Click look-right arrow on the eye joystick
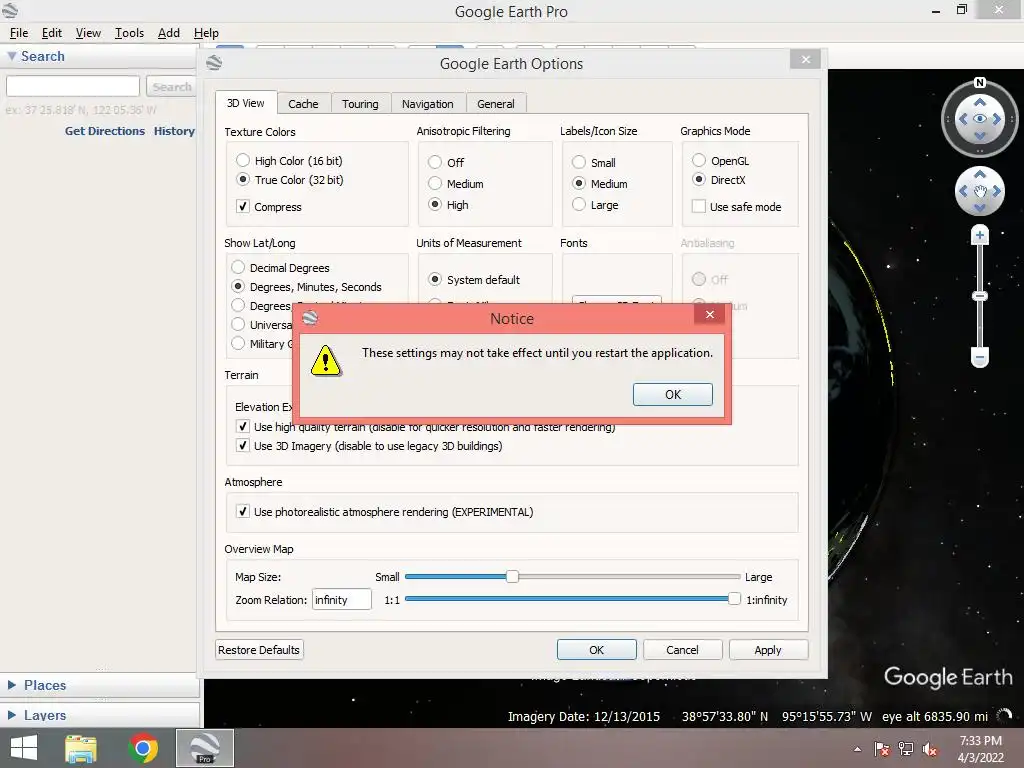Screen dimensions: 1024x768 997,119
